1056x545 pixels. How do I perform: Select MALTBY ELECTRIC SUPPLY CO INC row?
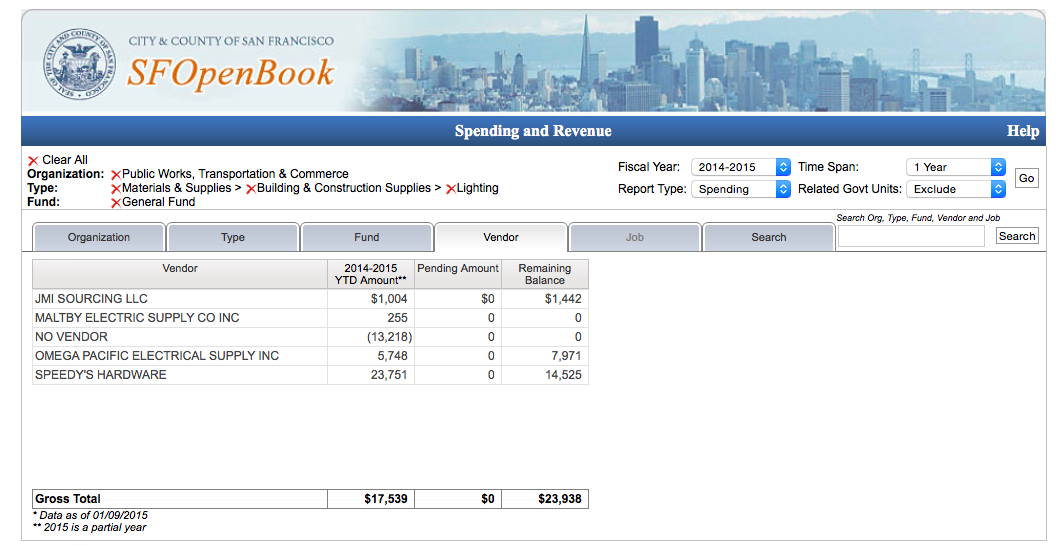310,318
